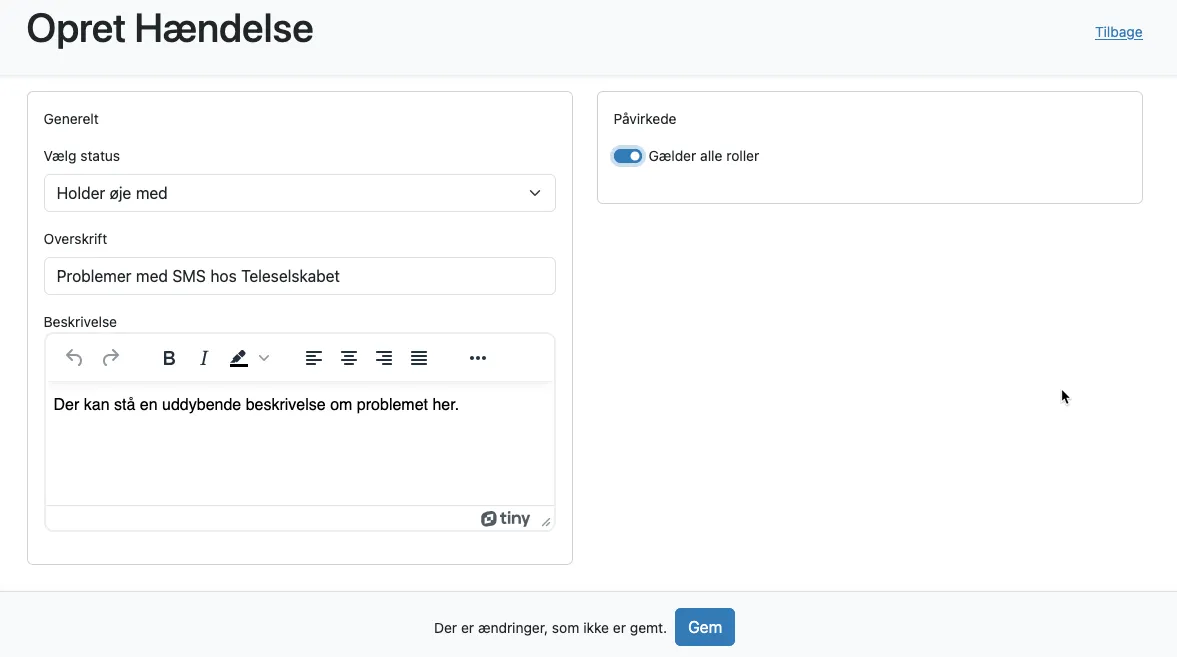Align text left in the editor
Screen dimensions: 1177x657
click(314, 358)
